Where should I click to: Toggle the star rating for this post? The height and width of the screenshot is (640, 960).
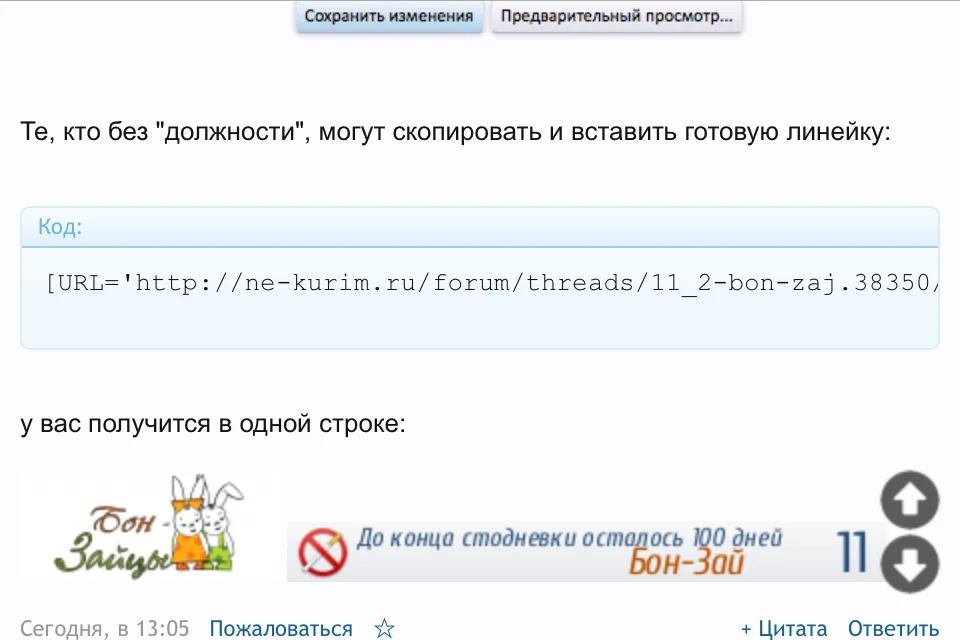pyautogui.click(x=384, y=628)
